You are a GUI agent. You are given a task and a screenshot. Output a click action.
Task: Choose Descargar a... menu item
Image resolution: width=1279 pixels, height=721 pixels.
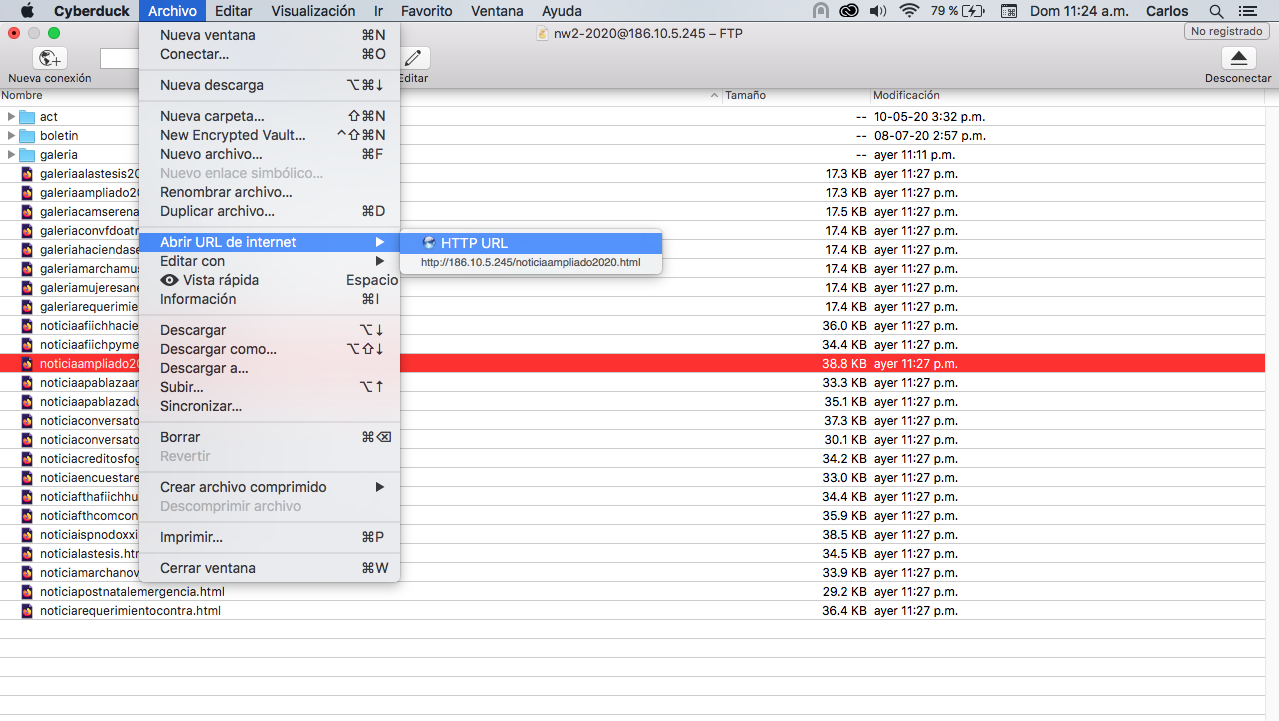tap(269, 368)
